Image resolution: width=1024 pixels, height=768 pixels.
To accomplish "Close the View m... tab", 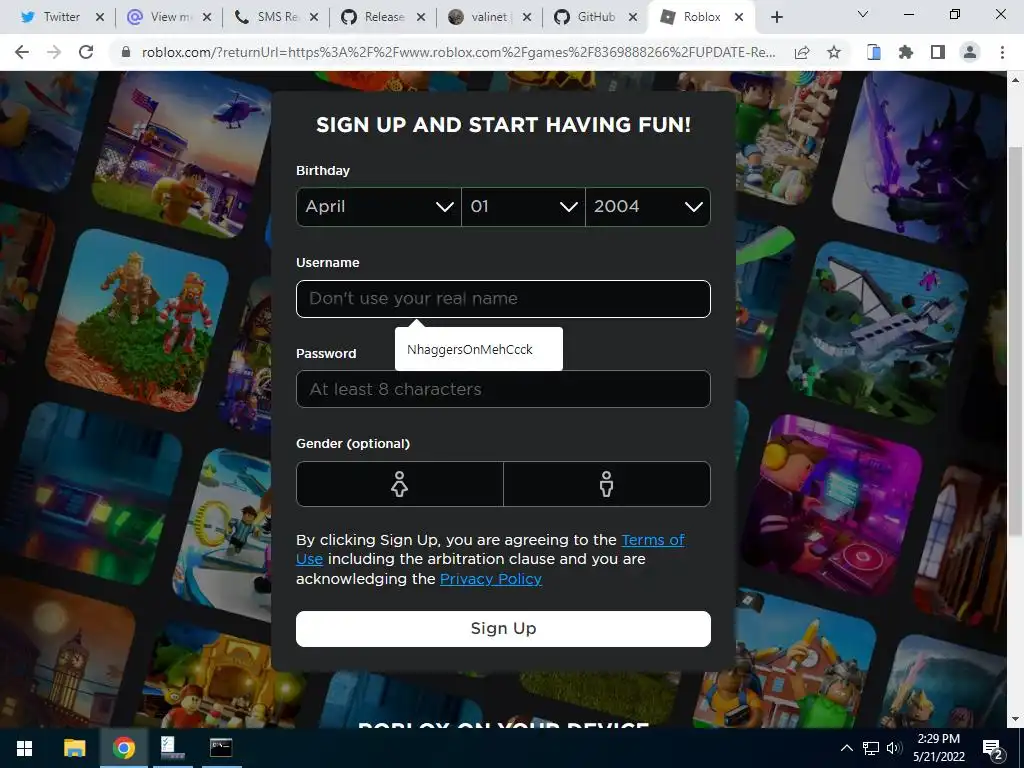I will tap(207, 17).
